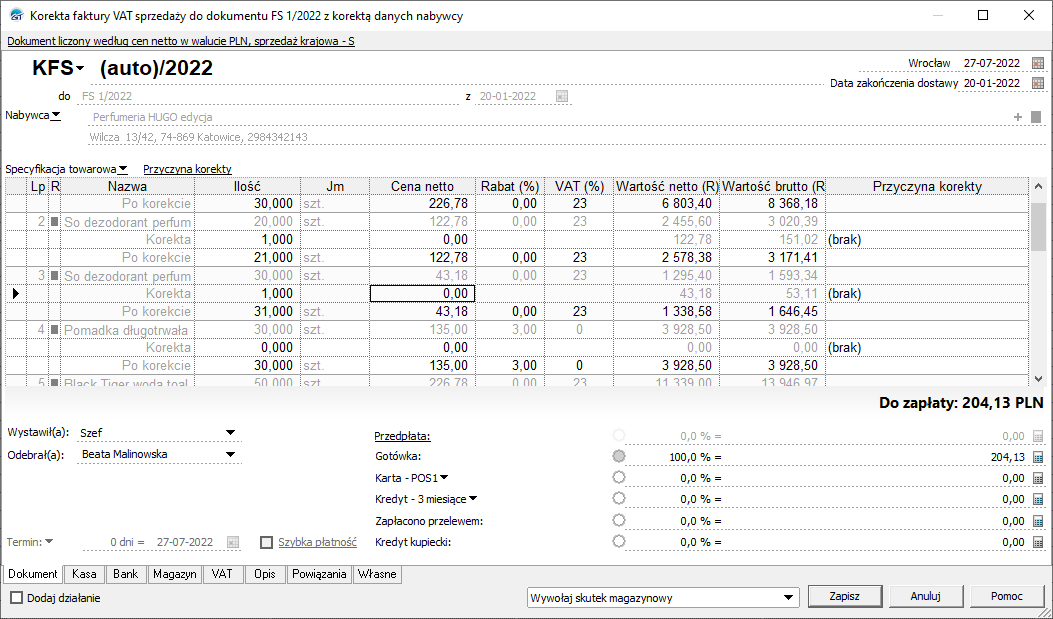
Task: Expand Specyfikacja towarowa dropdown
Action: [x=123, y=169]
